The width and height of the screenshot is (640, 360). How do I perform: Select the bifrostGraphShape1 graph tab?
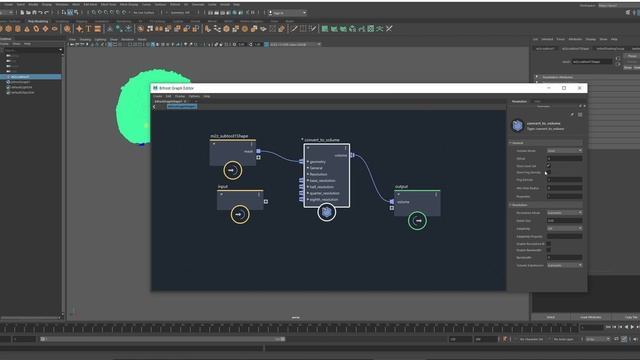(168, 101)
